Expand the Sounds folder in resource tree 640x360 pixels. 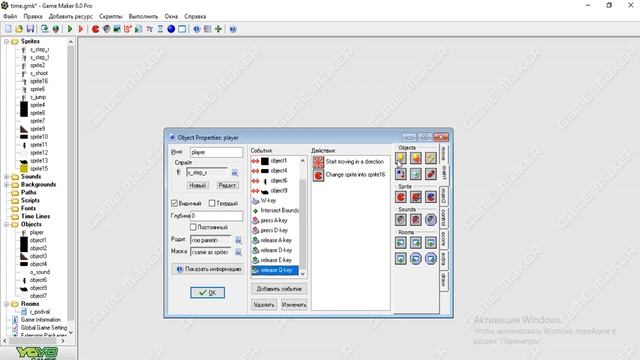7,177
